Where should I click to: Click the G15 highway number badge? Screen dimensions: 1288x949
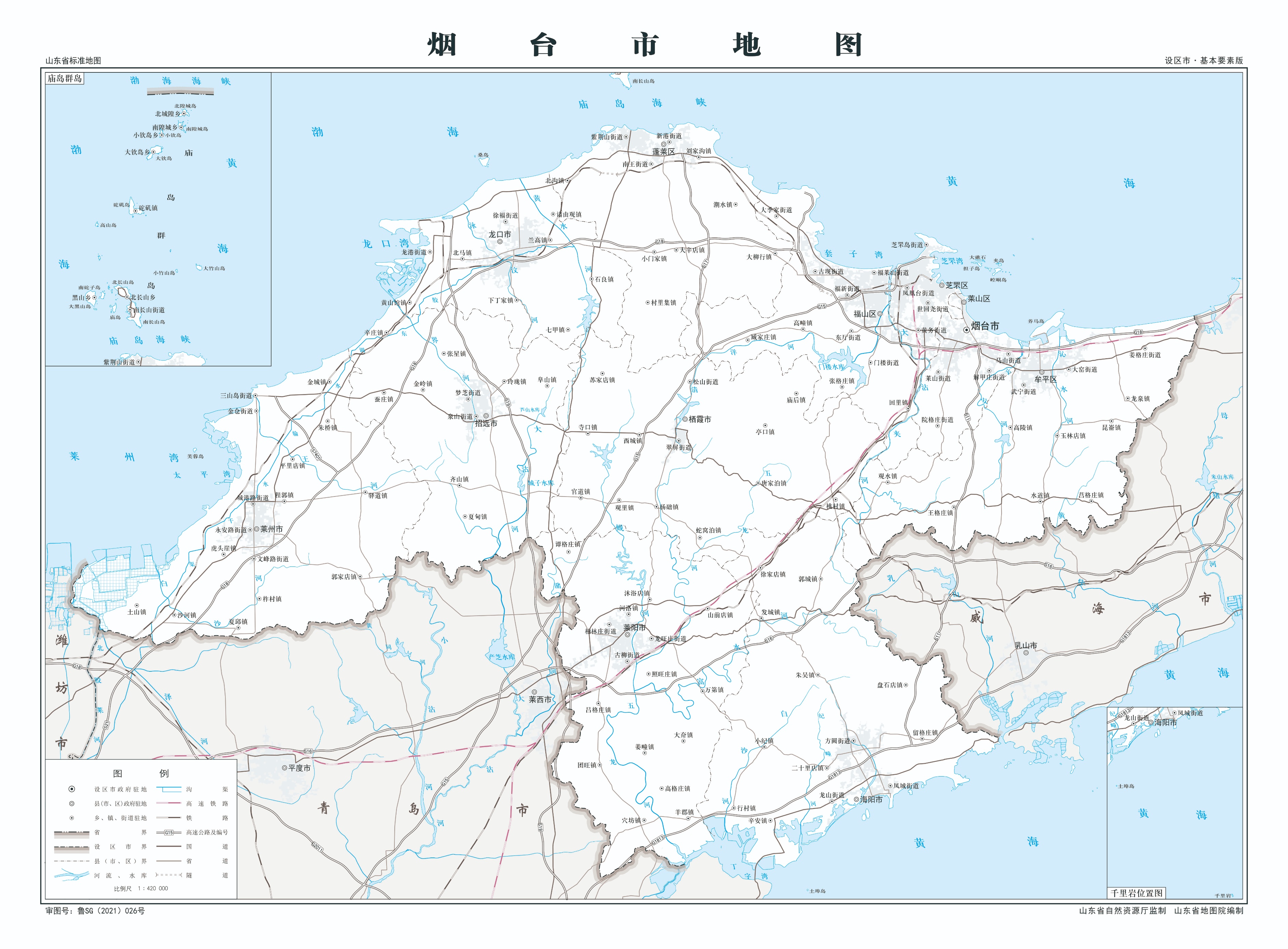[x=169, y=833]
